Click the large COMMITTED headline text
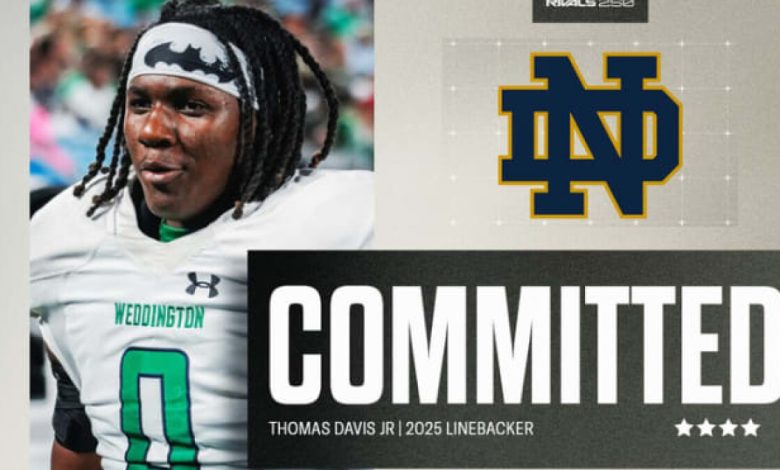The width and height of the screenshot is (780, 470). pyautogui.click(x=524, y=345)
